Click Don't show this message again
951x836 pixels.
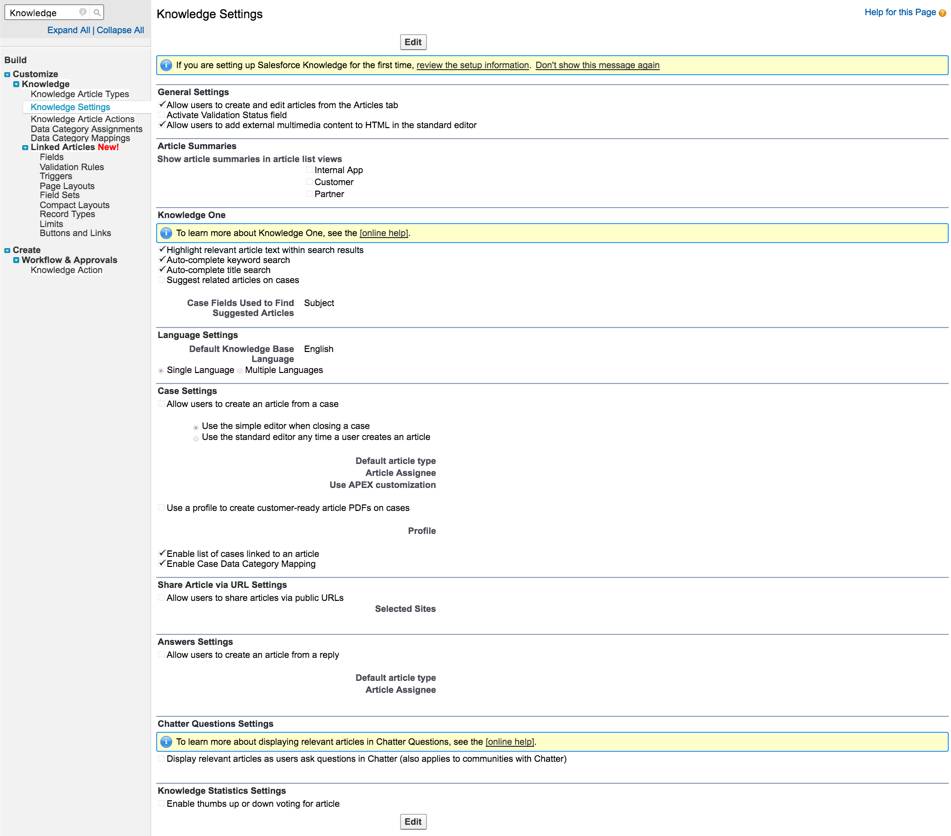[597, 65]
